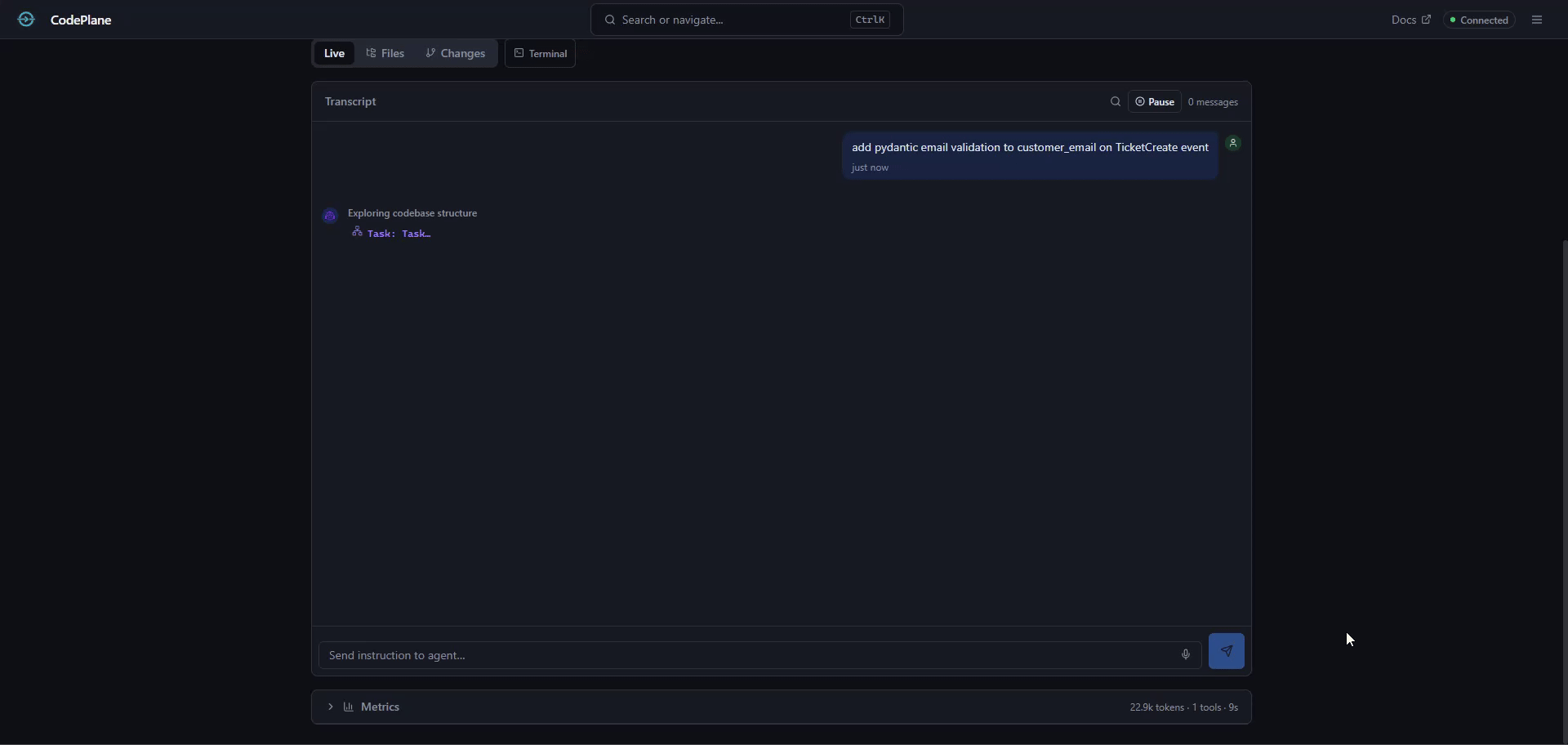Pause the live transcript
Image resolution: width=1568 pixels, height=745 pixels.
[x=1155, y=102]
